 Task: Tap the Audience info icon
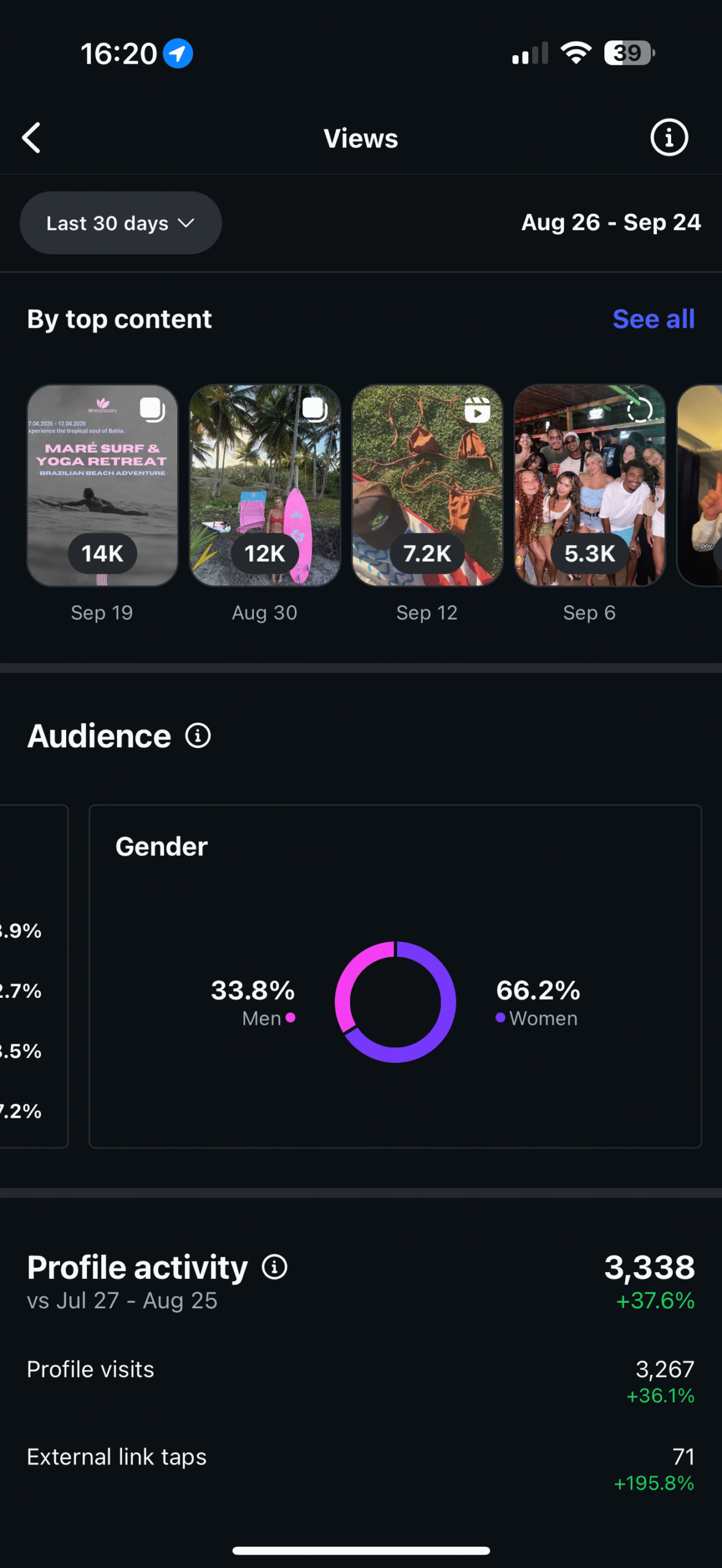[198, 736]
